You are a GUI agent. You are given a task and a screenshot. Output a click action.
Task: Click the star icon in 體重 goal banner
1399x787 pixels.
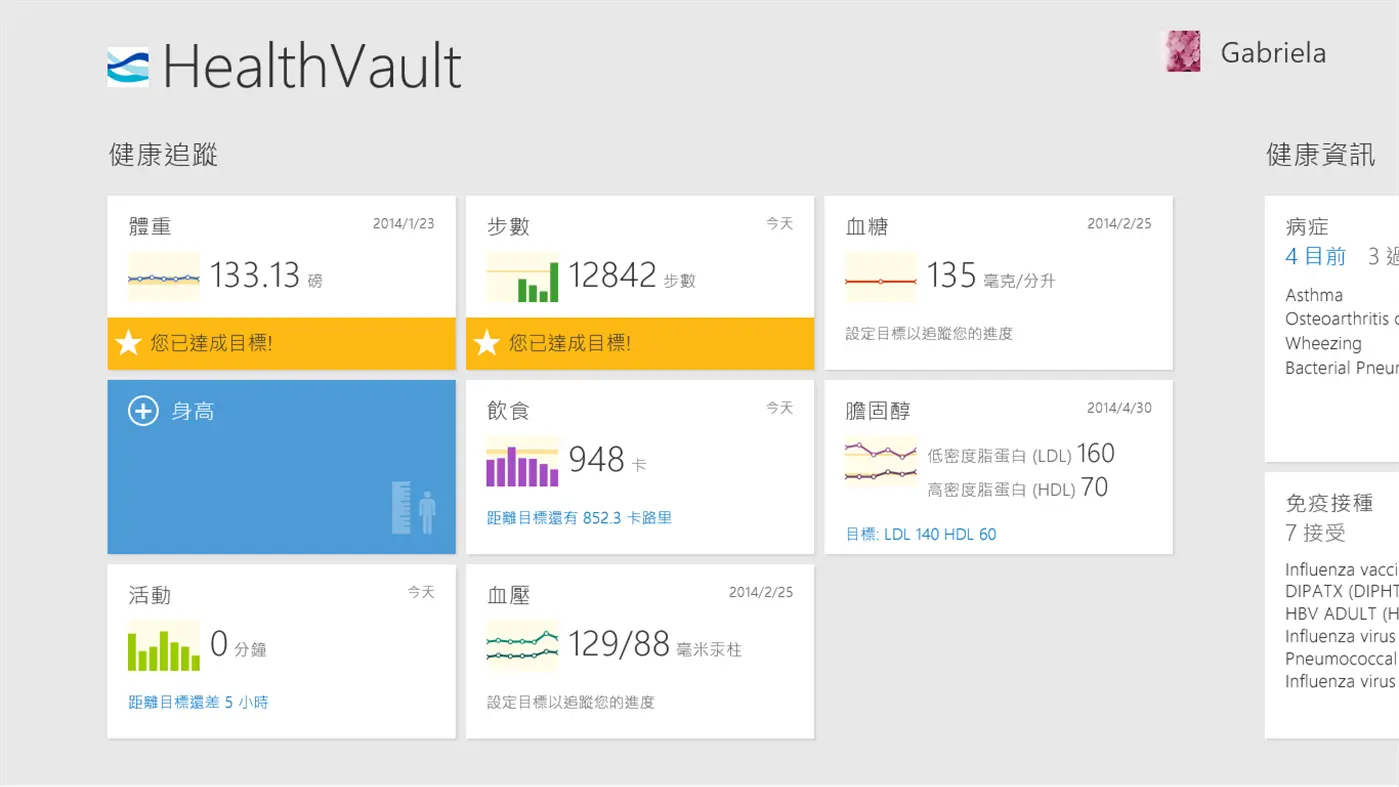(128, 343)
